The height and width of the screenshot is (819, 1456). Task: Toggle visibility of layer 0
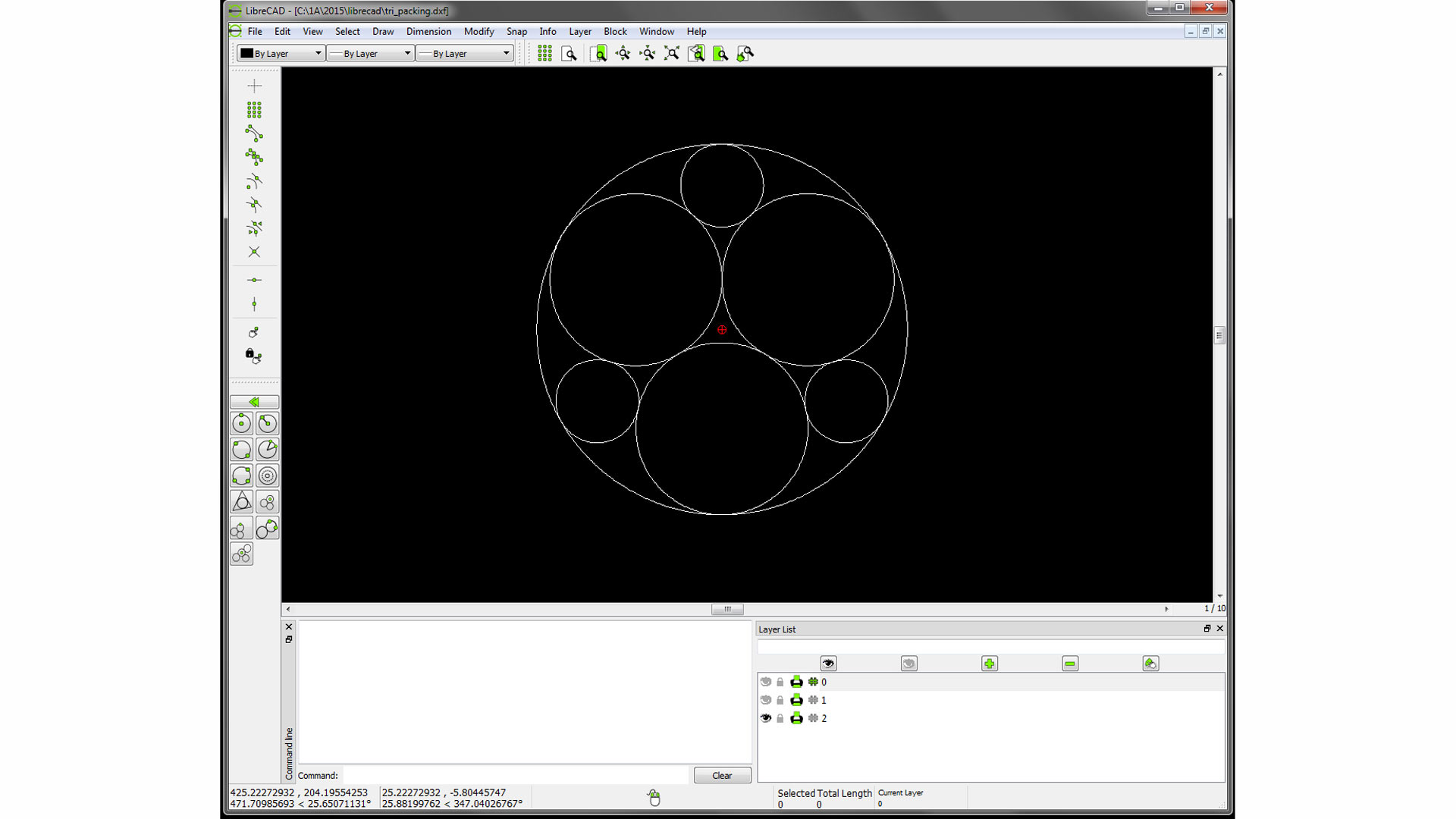pos(766,681)
